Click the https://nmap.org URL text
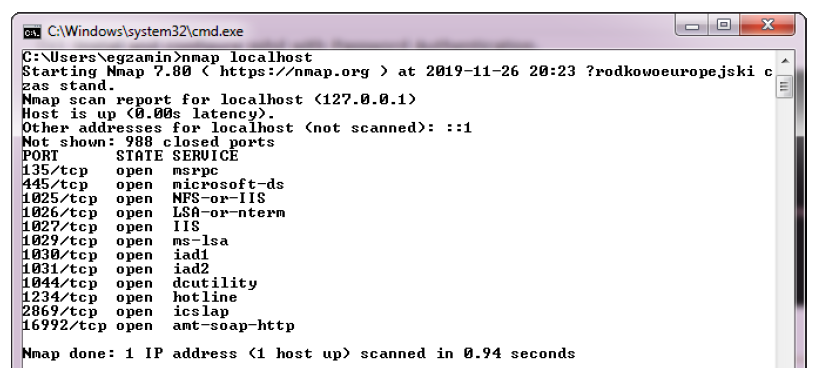The image size is (818, 376). [x=294, y=71]
